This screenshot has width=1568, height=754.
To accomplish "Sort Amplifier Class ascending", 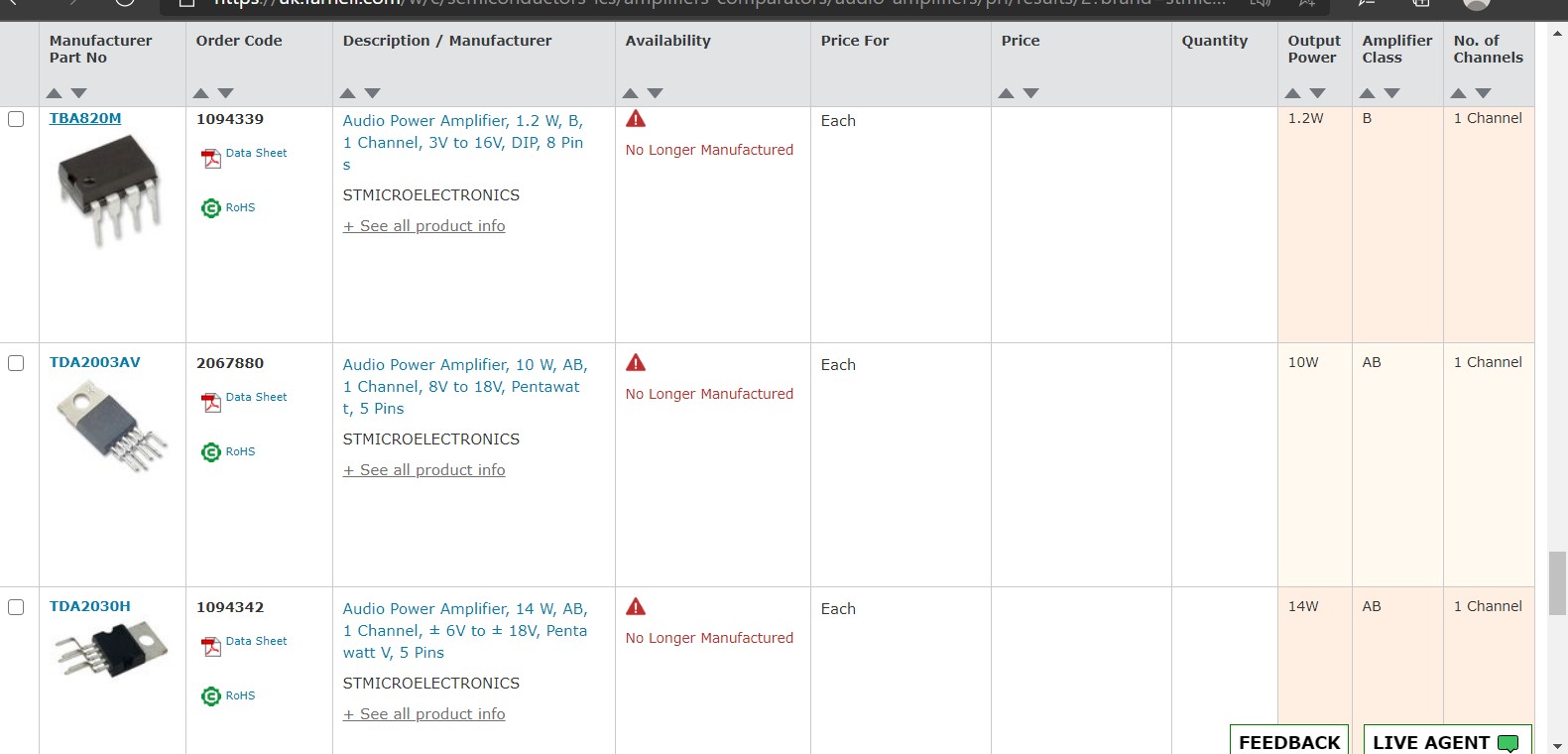I will point(1368,93).
